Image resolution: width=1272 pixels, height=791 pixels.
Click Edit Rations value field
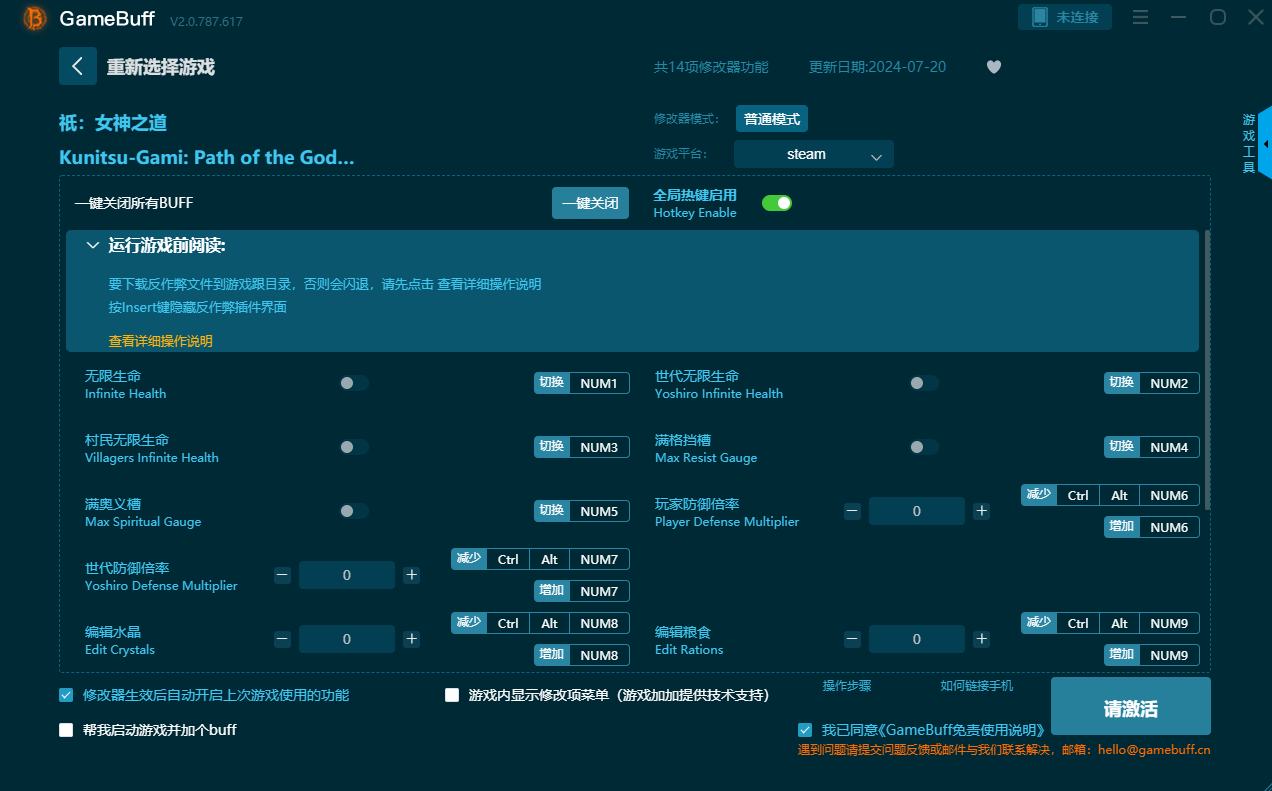tap(917, 639)
